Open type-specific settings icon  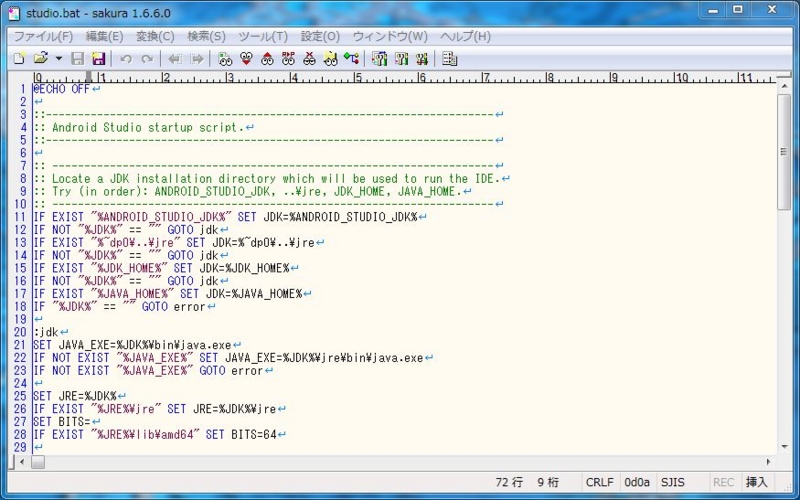(x=379, y=59)
